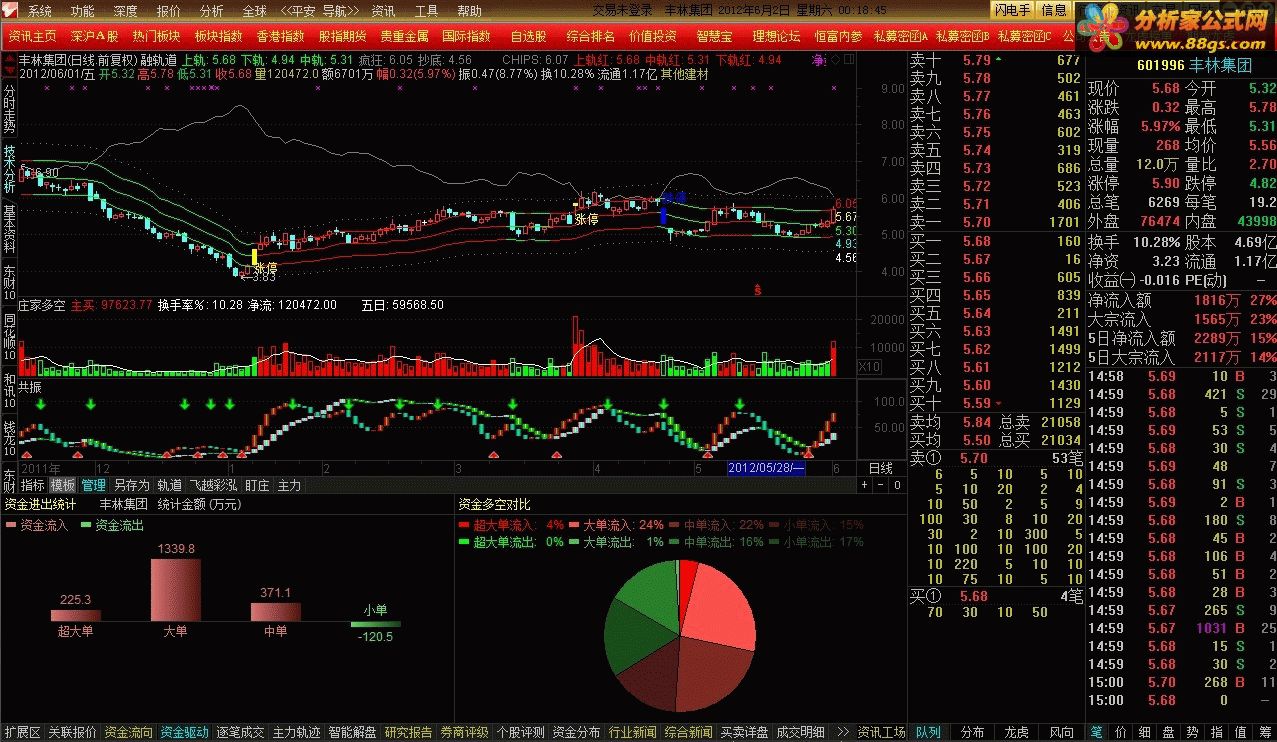Open the 智能解盘 bottom tab
This screenshot has height=742, width=1277.
(x=352, y=732)
